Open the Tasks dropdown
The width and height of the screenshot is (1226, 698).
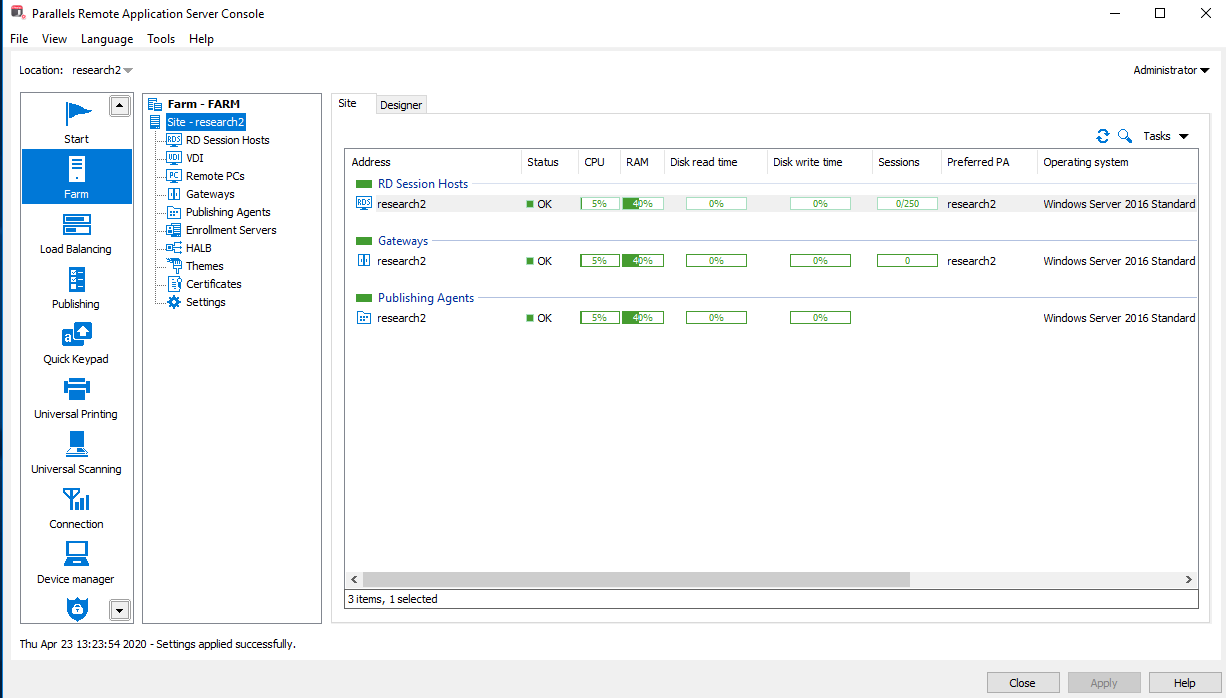[x=1166, y=136]
